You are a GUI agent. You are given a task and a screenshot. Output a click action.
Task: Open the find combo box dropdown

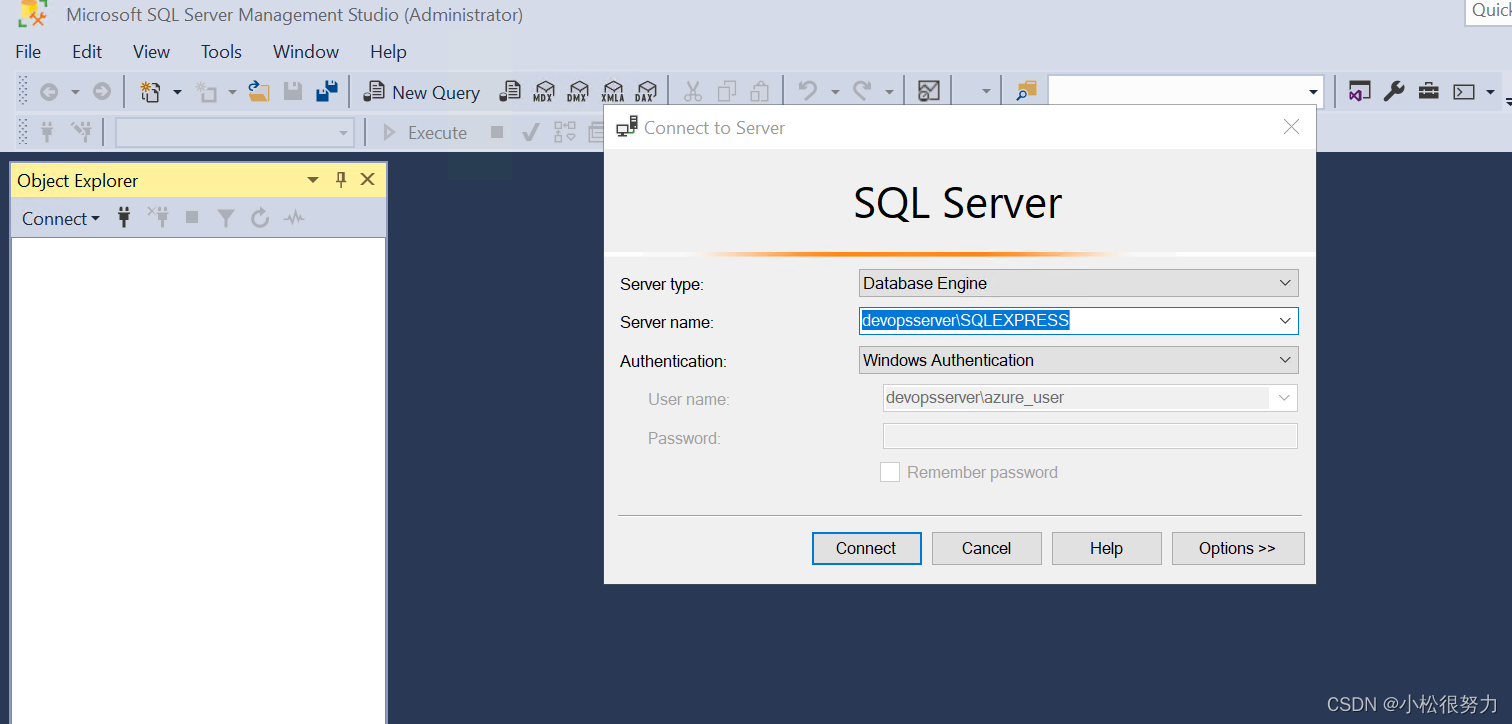point(1313,92)
